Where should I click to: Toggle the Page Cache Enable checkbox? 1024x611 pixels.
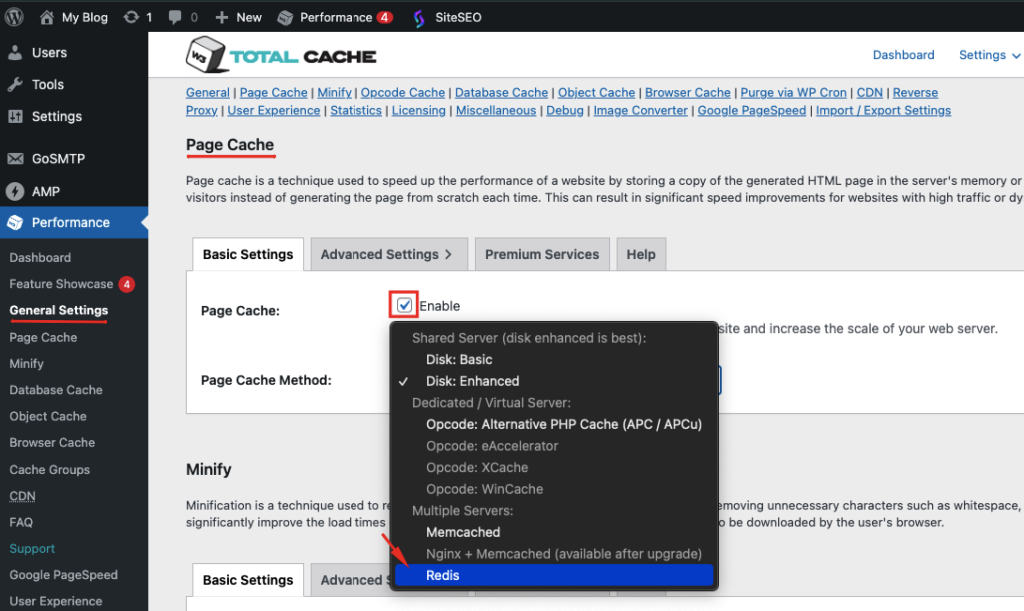[x=404, y=305]
